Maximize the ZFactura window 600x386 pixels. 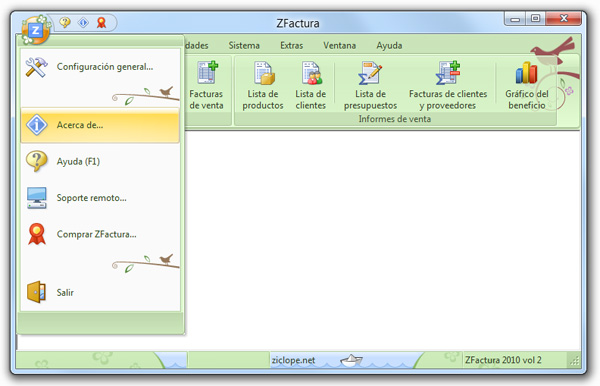(x=535, y=18)
